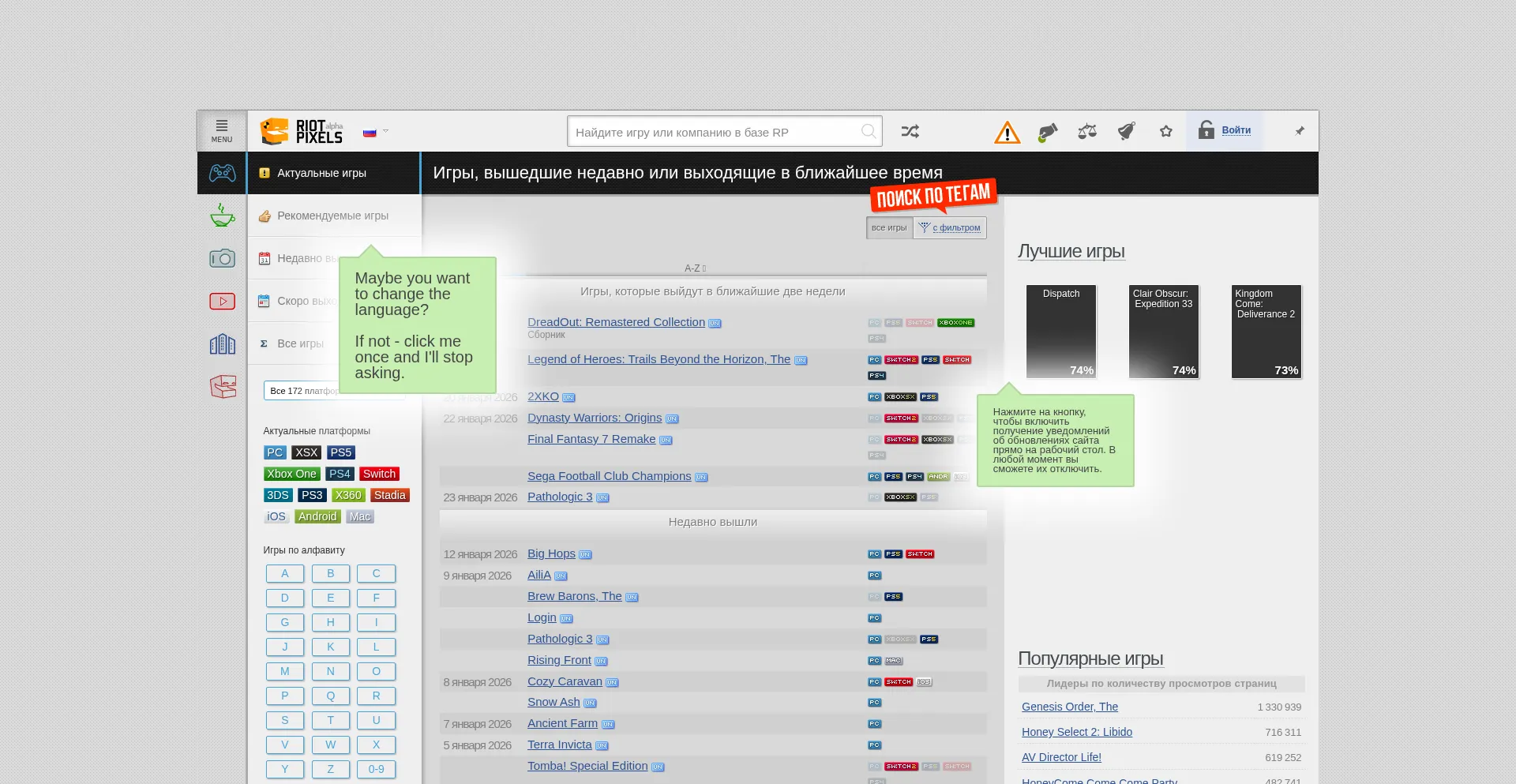Click the orange warning triangle icon
The width and height of the screenshot is (1516, 784).
click(1007, 133)
